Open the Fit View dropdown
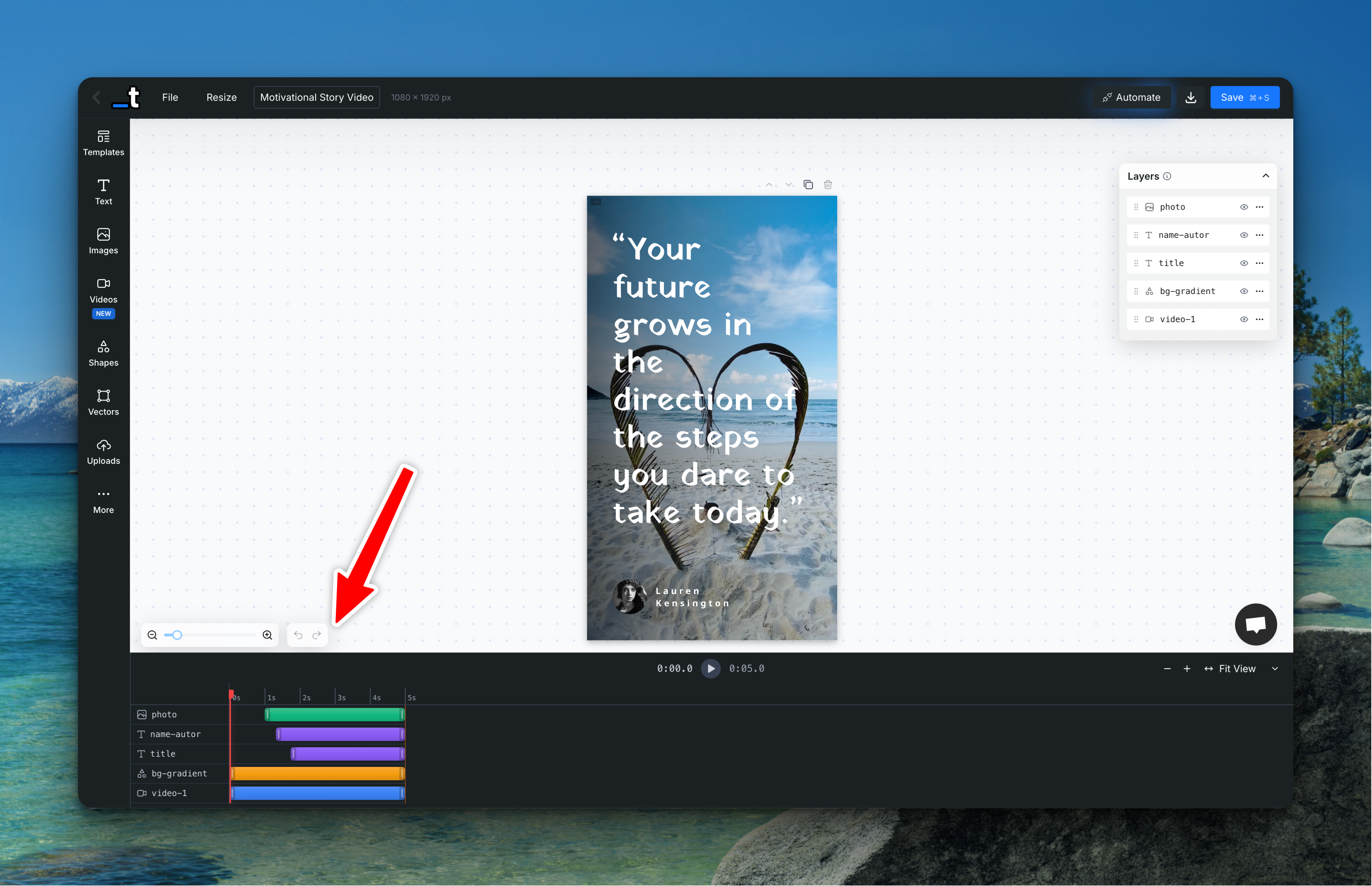Image resolution: width=1372 pixels, height=886 pixels. click(x=1275, y=669)
